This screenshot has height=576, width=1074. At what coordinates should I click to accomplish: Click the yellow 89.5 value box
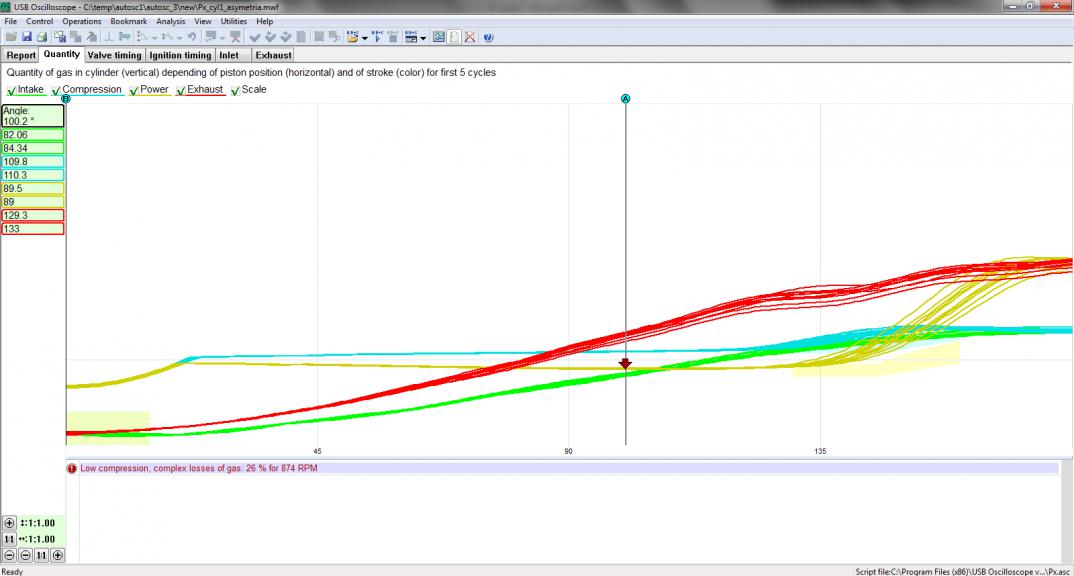click(x=33, y=188)
